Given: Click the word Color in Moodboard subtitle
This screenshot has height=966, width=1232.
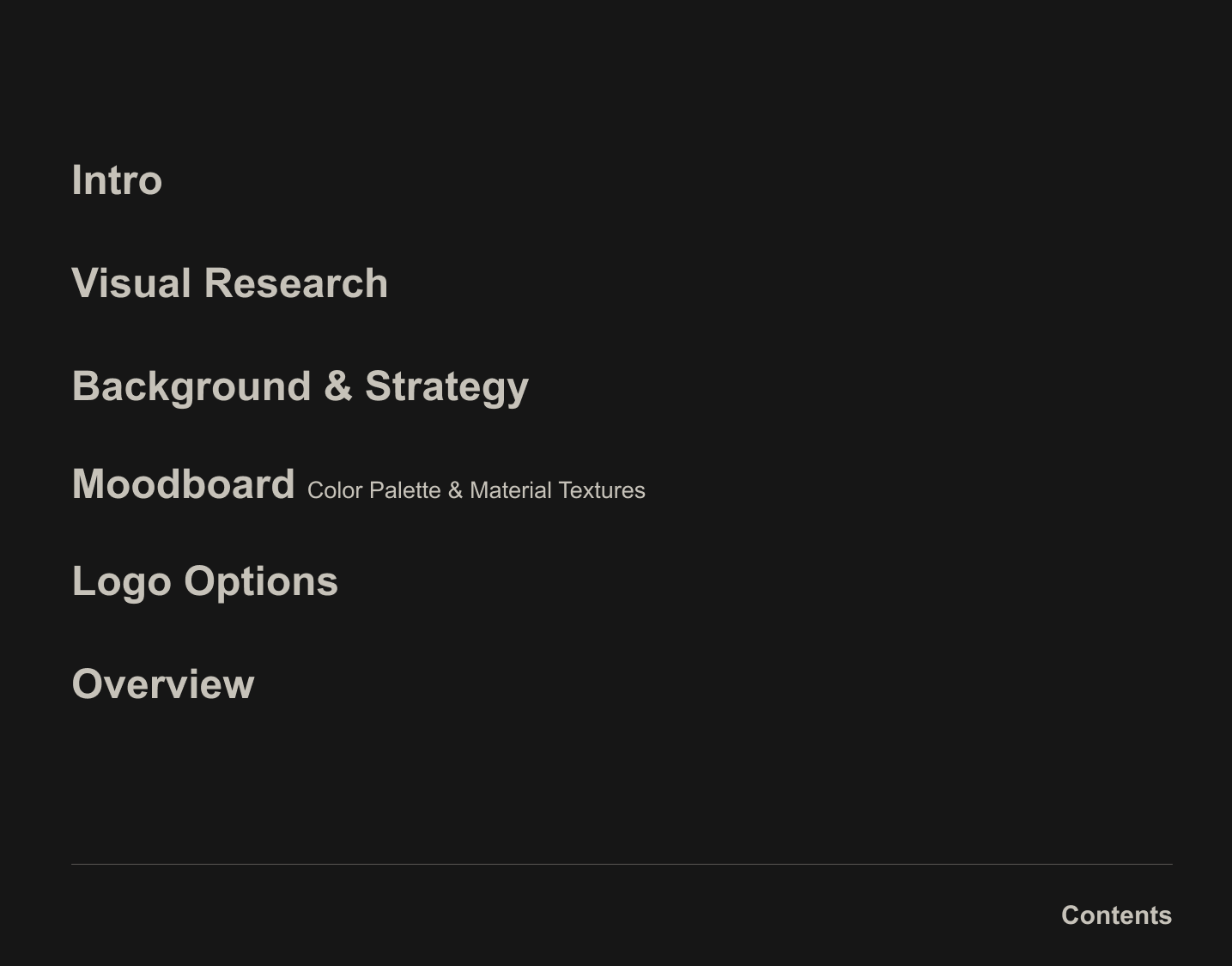Looking at the screenshot, I should pyautogui.click(x=335, y=490).
